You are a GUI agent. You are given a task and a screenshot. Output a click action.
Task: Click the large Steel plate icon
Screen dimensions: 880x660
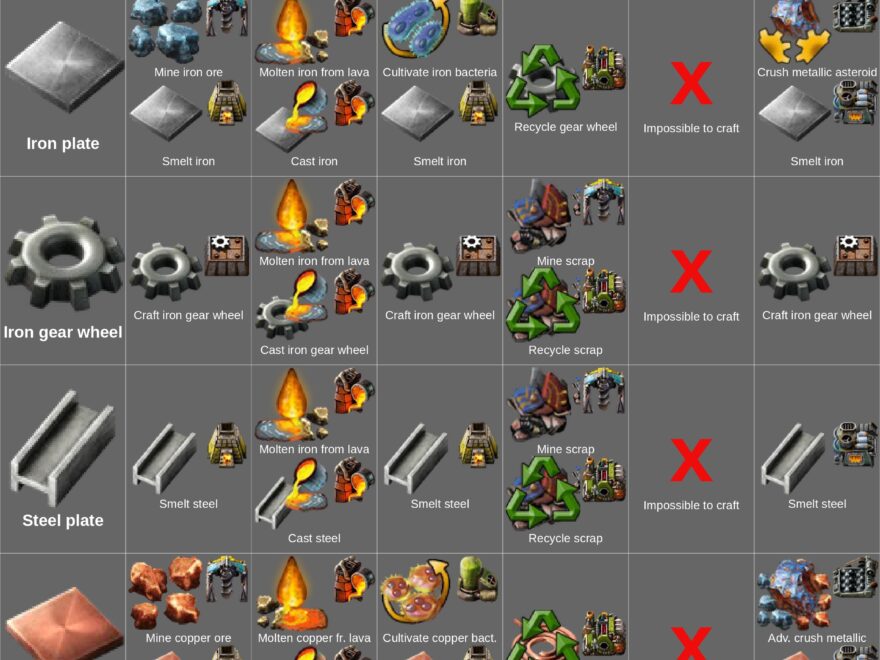tap(63, 448)
